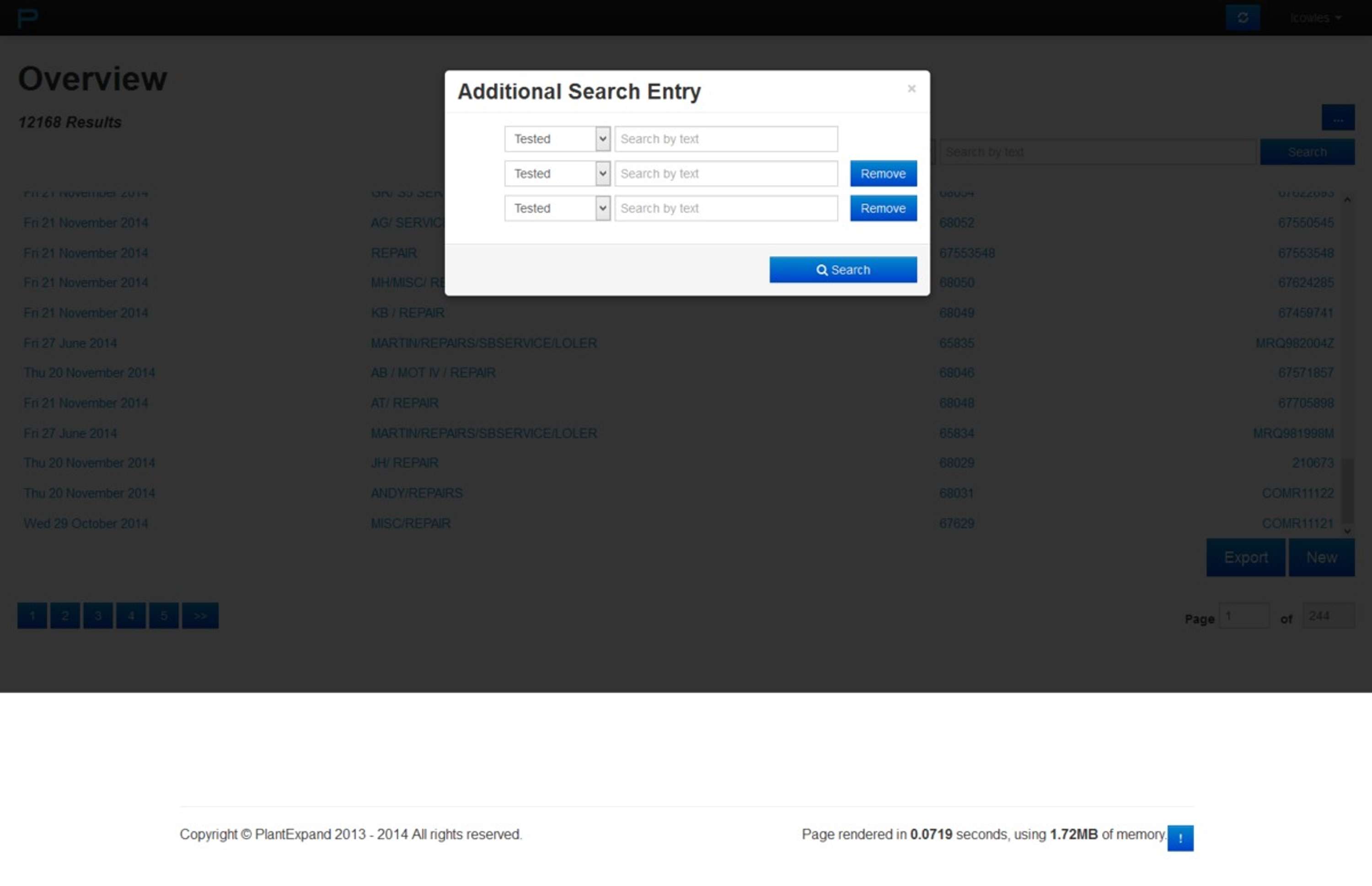Viewport: 1372px width, 886px height.
Task: Open the KB / REPAIR entry
Action: [x=407, y=312]
